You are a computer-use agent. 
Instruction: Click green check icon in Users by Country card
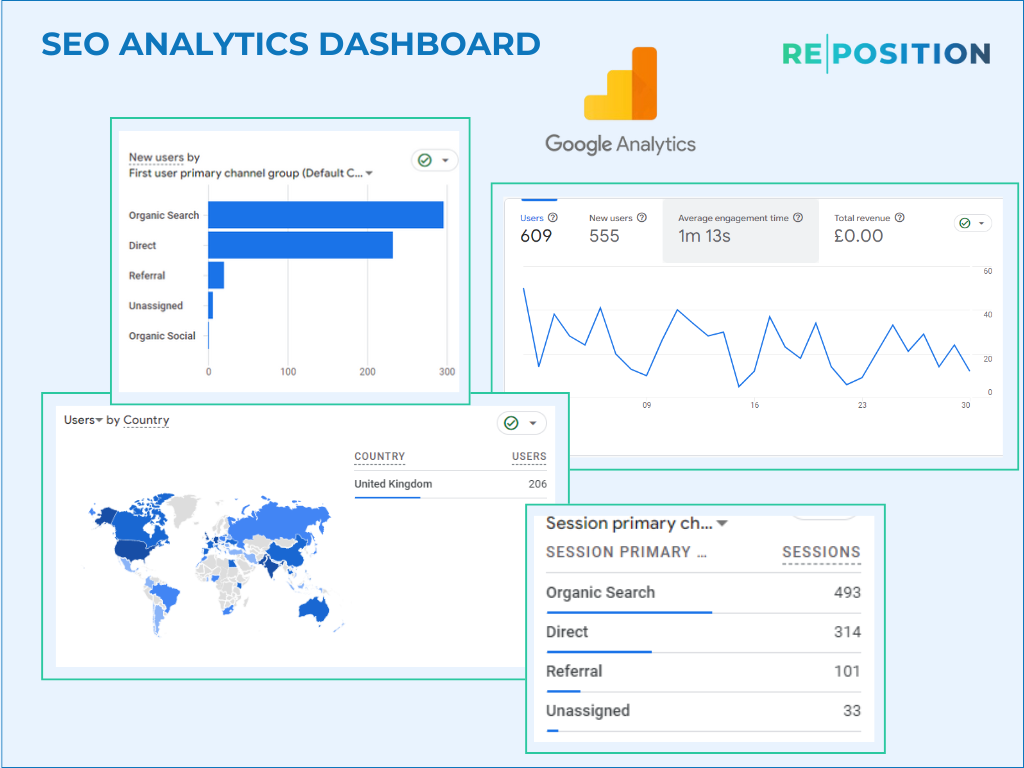click(511, 423)
